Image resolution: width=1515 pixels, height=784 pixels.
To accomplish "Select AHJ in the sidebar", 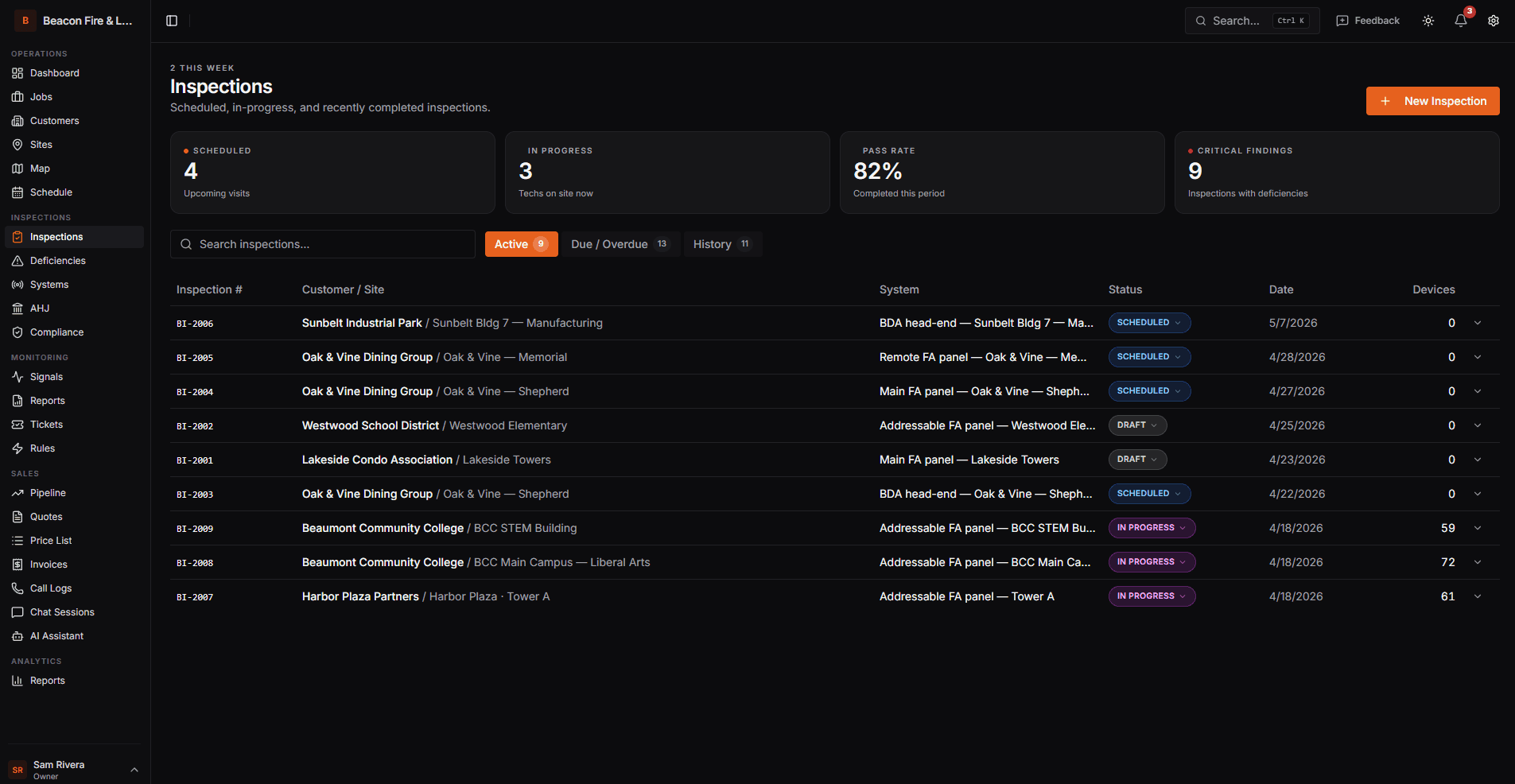I will 38,308.
